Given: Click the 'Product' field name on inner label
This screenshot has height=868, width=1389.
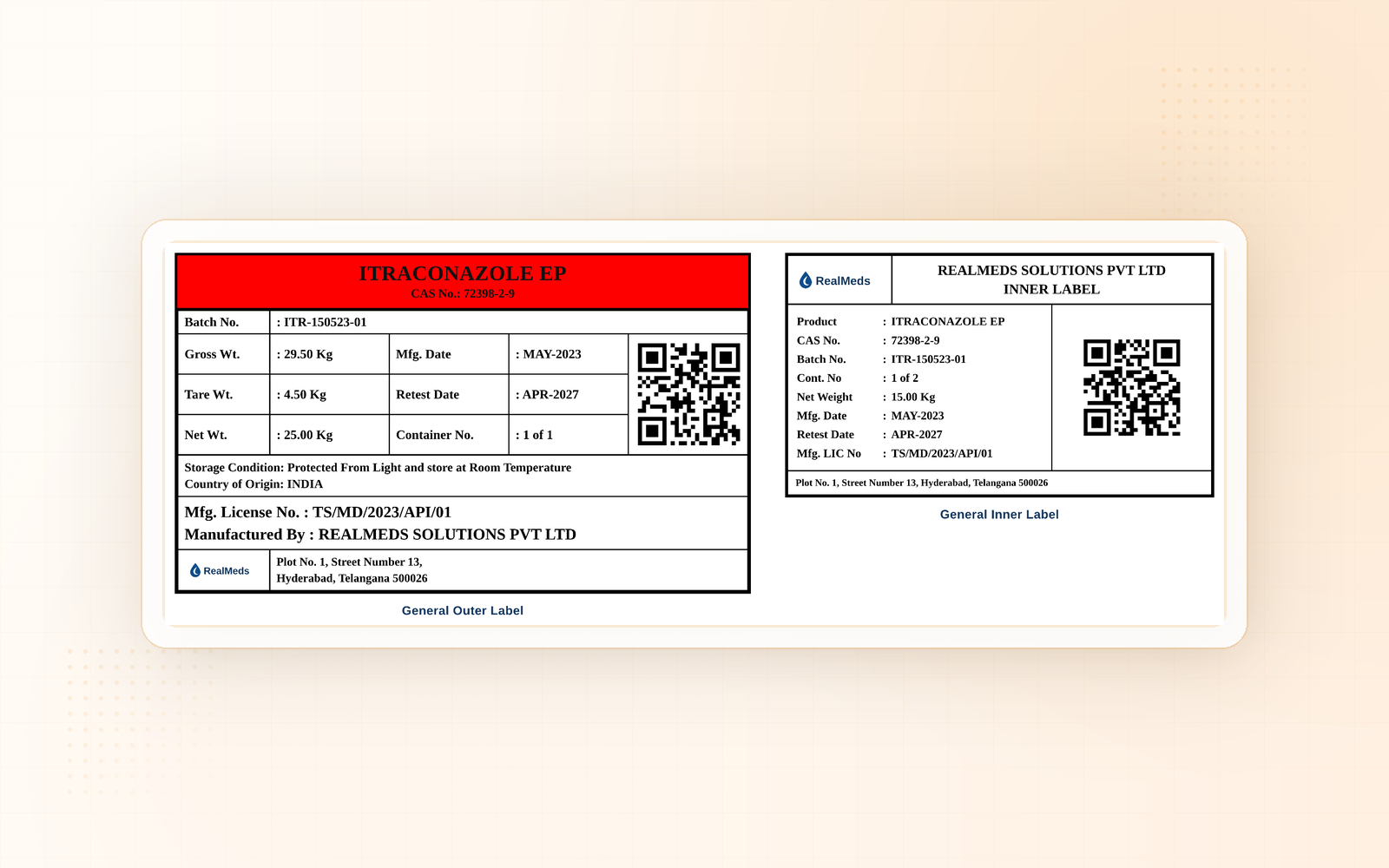Looking at the screenshot, I should coord(817,321).
